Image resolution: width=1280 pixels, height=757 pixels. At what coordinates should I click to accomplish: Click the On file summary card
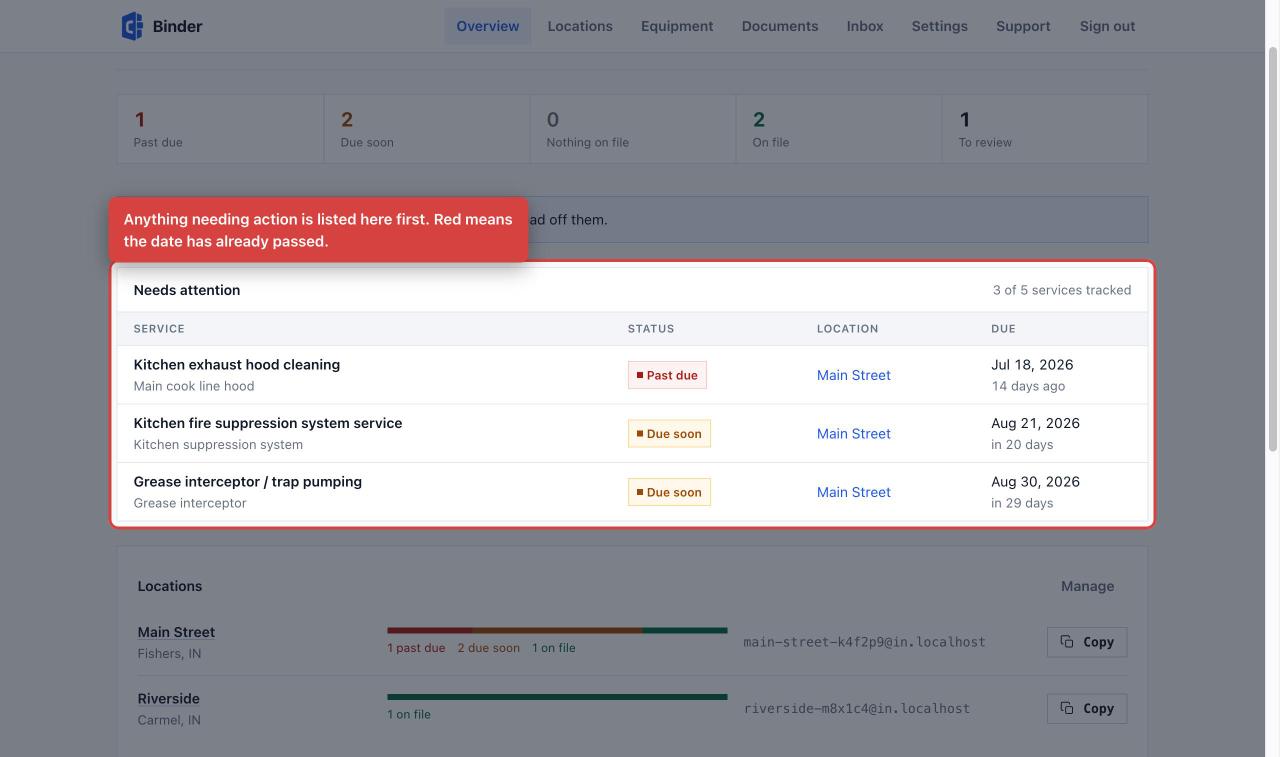839,129
